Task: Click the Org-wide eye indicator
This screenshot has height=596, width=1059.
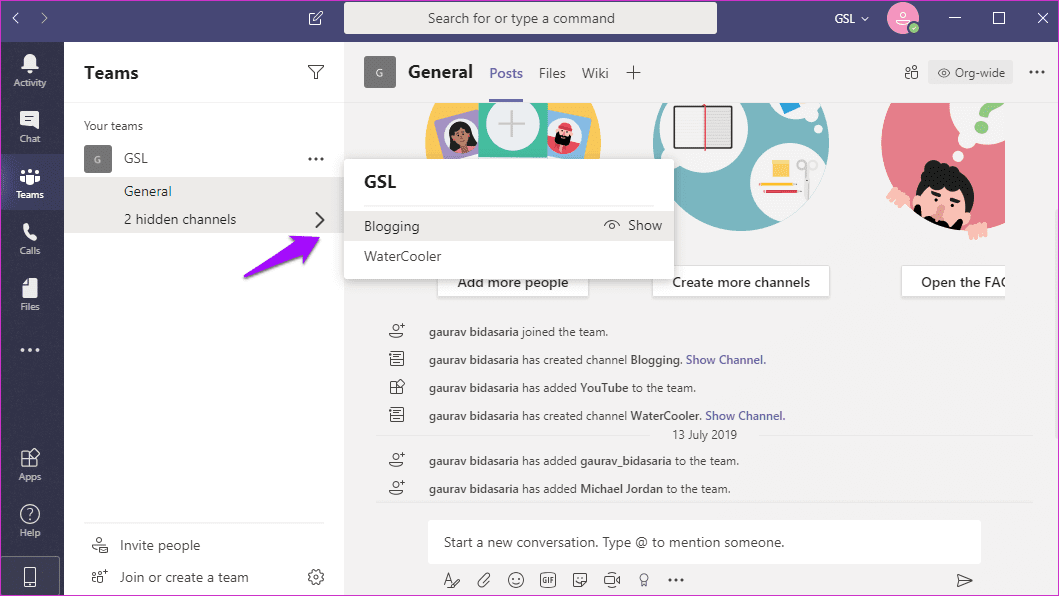Action: [x=971, y=72]
